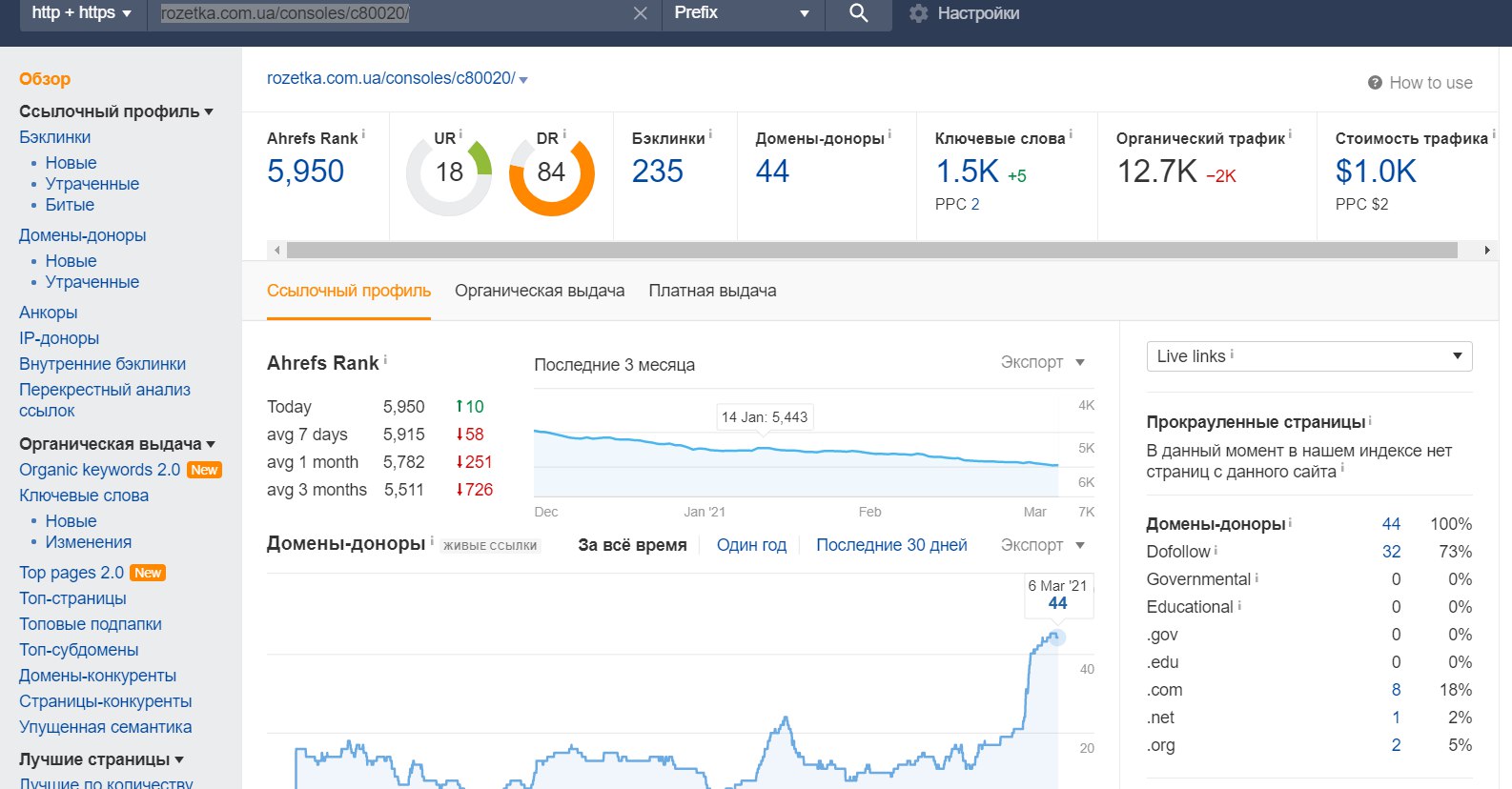This screenshot has height=789, width=1512.
Task: Switch to Платная выдача tab
Action: (x=712, y=291)
